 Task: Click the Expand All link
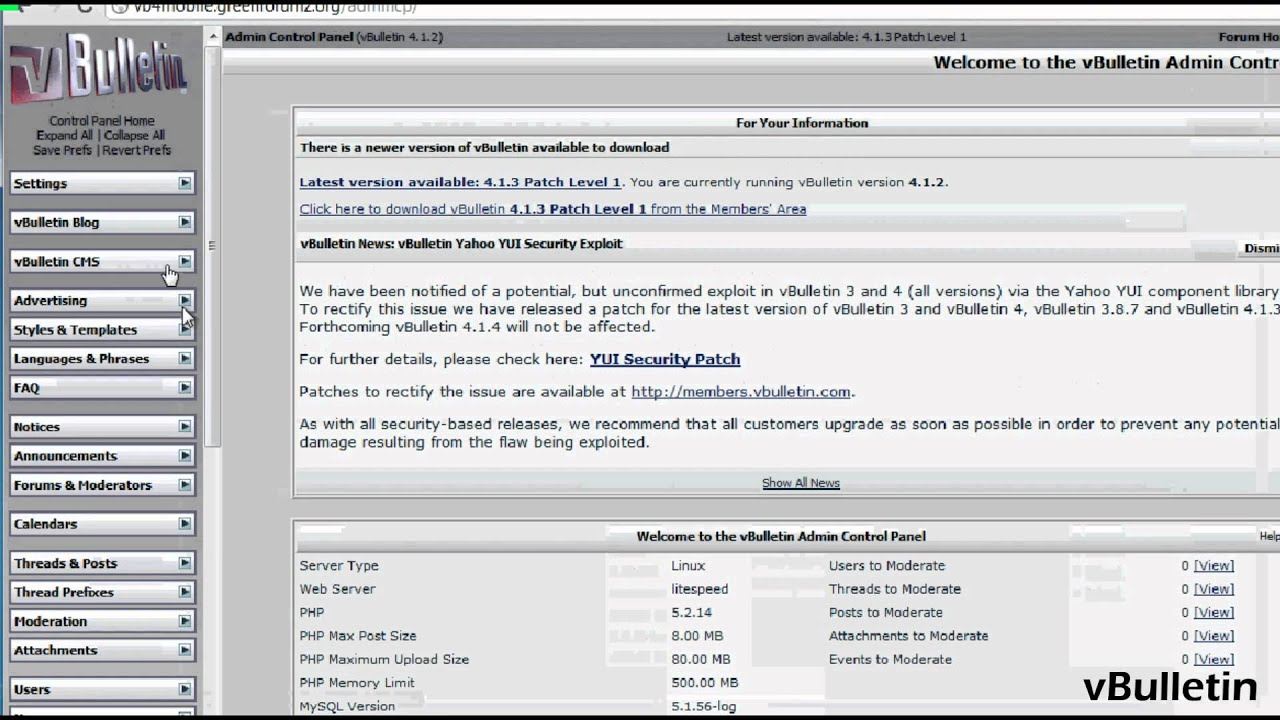pyautogui.click(x=64, y=136)
